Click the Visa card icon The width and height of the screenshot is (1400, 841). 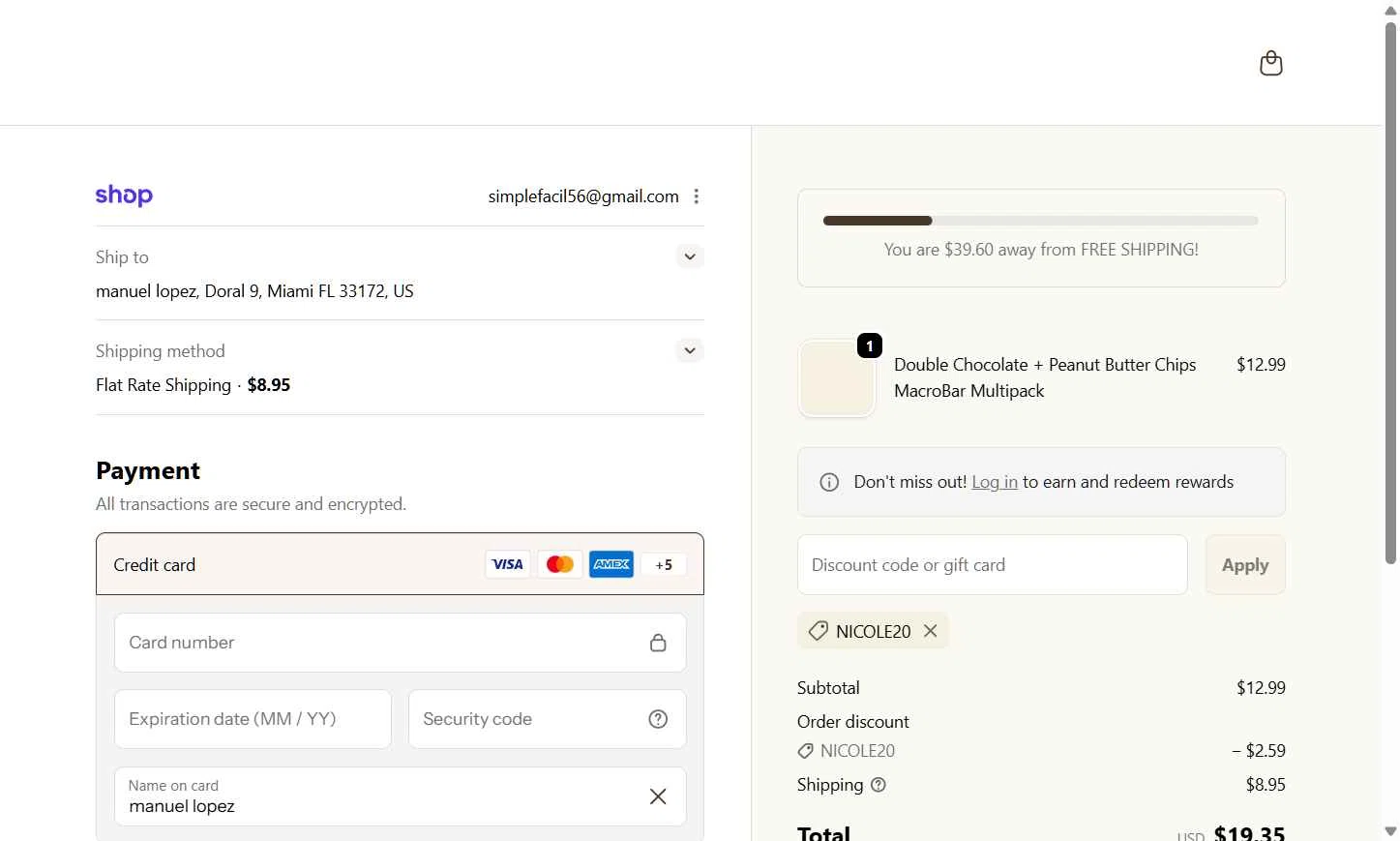[507, 564]
